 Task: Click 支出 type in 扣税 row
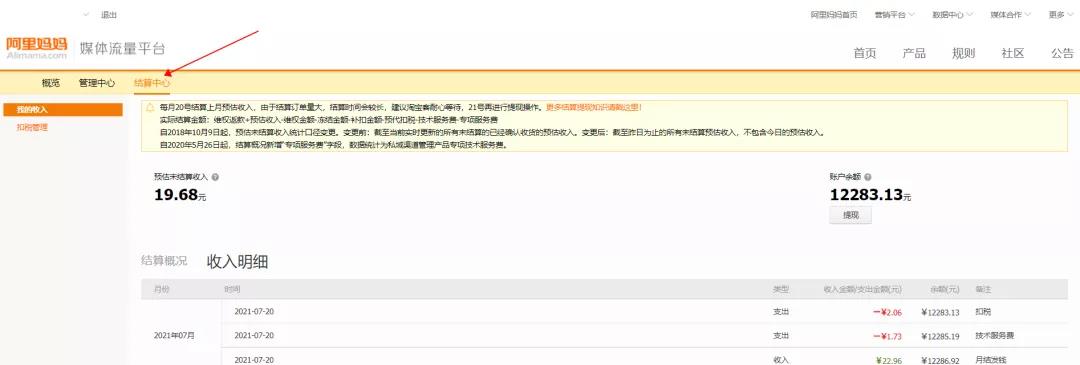(x=780, y=312)
